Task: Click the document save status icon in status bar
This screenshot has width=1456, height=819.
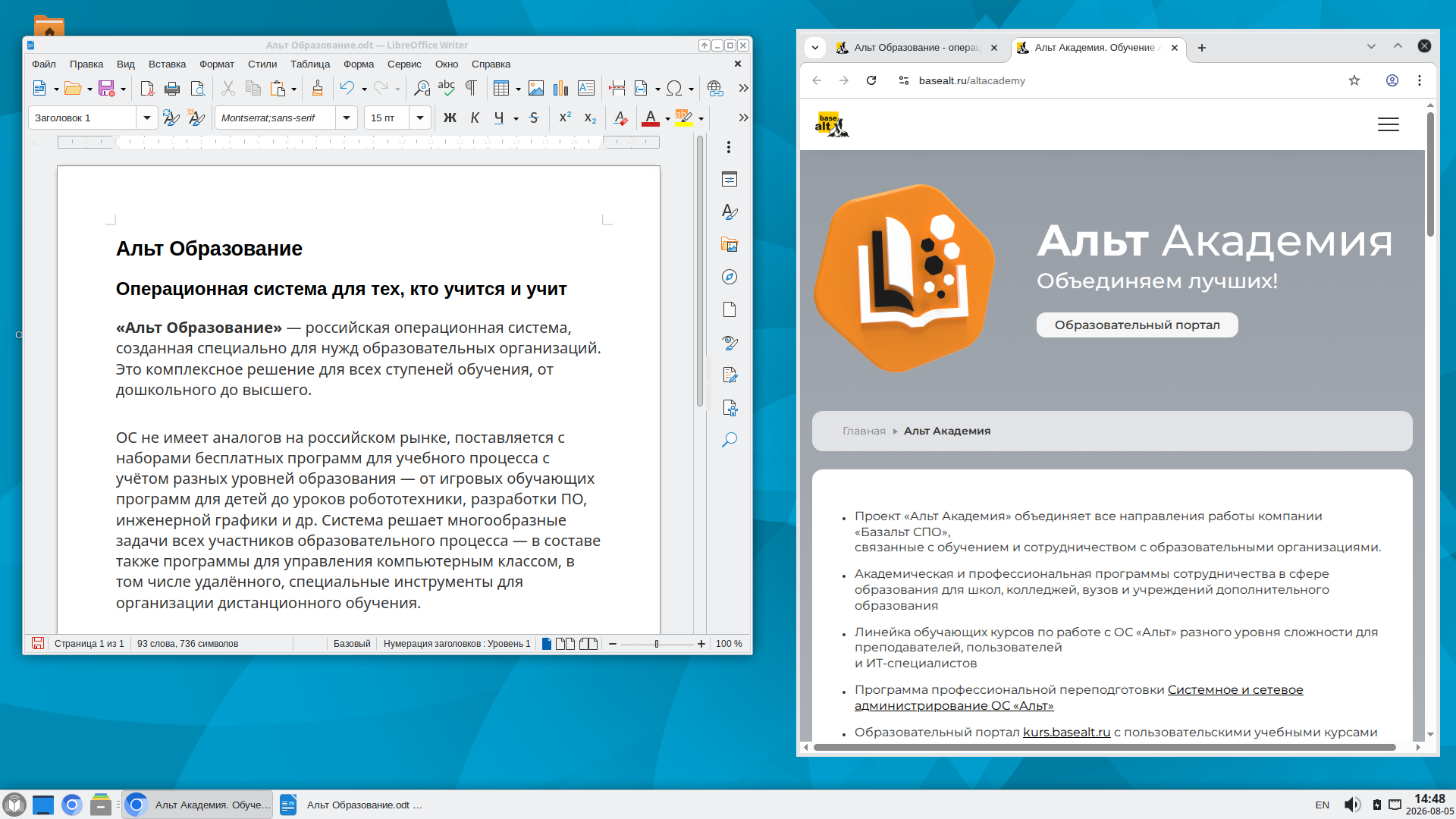Action: 37,643
